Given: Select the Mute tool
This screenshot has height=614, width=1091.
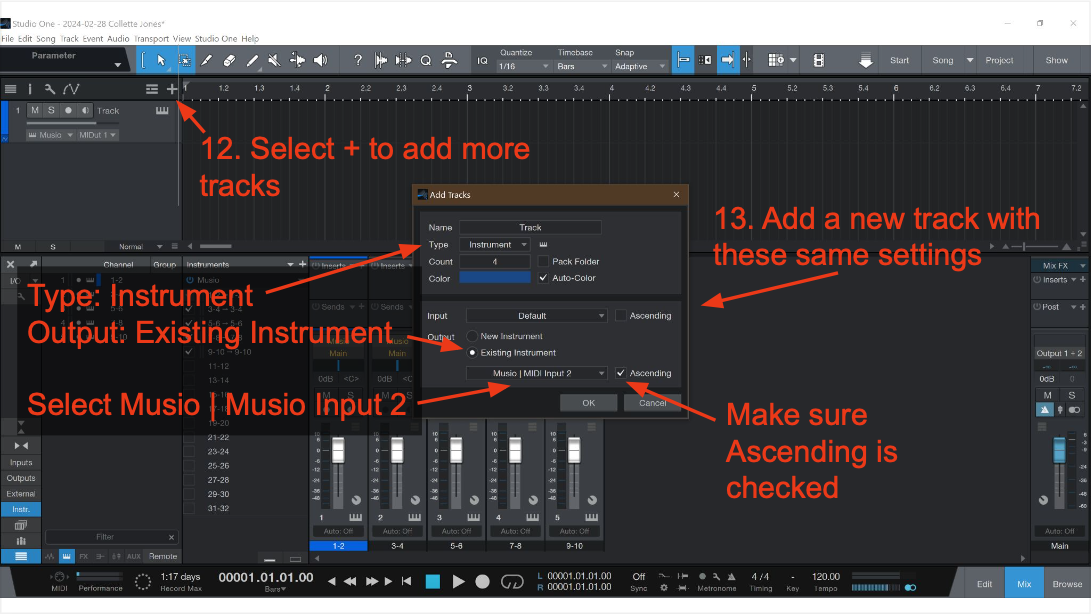Looking at the screenshot, I should pyautogui.click(x=274, y=61).
